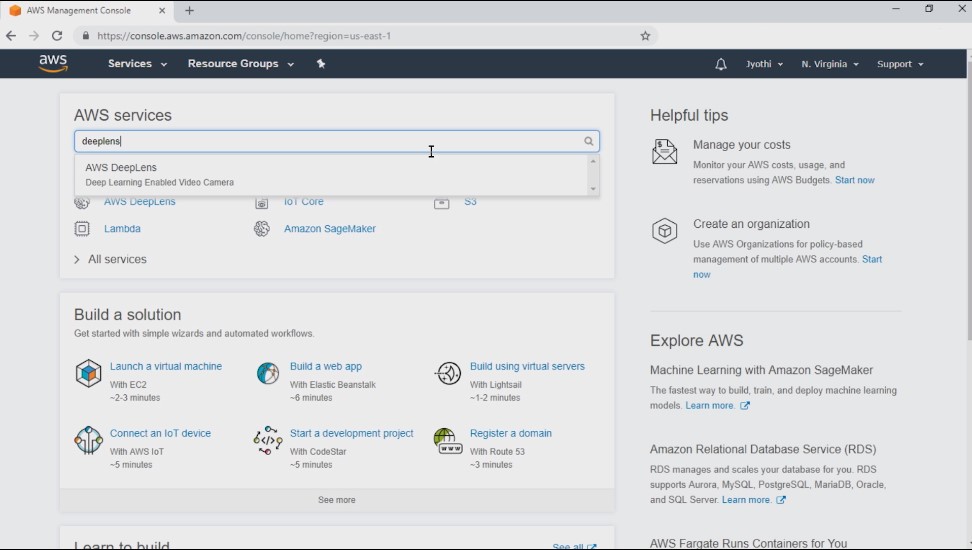The height and width of the screenshot is (550, 972).
Task: Open the notifications bell icon
Action: 720,64
